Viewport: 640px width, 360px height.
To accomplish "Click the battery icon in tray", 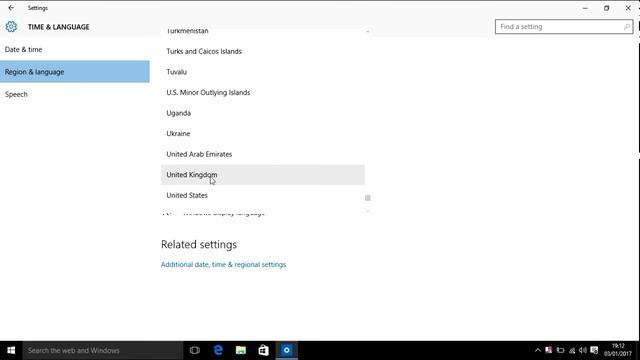I will tap(560, 350).
